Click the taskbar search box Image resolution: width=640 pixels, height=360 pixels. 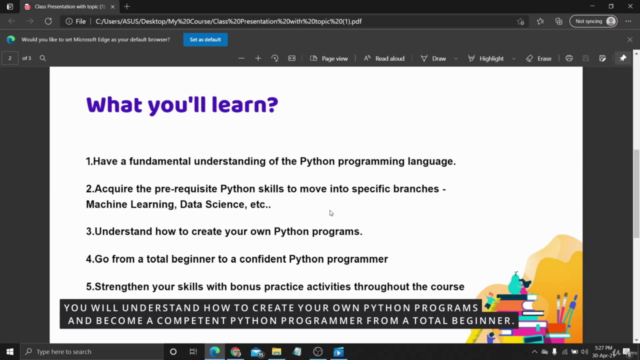pos(92,351)
